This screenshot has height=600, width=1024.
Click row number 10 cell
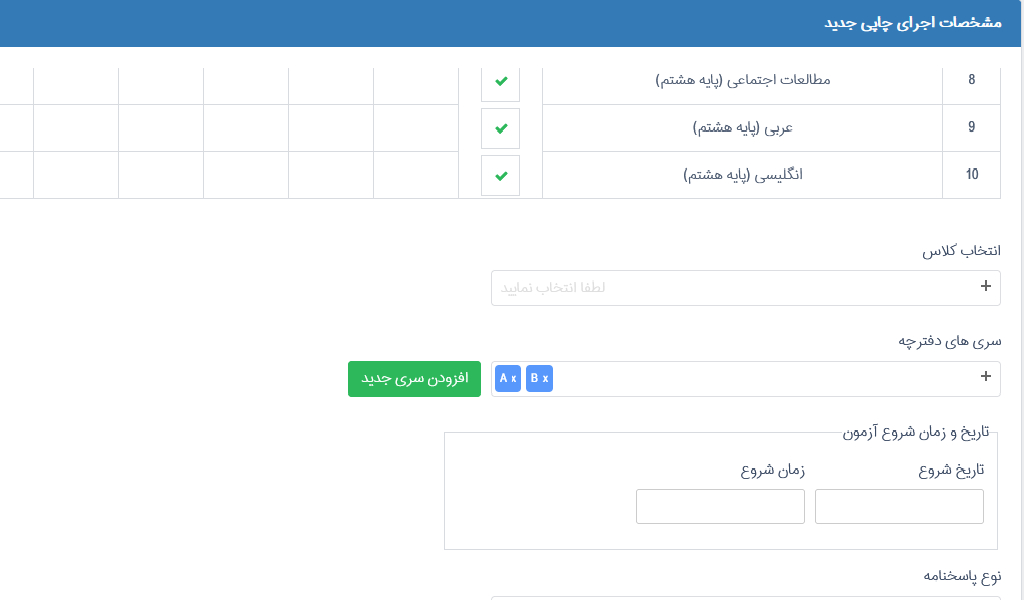point(971,175)
